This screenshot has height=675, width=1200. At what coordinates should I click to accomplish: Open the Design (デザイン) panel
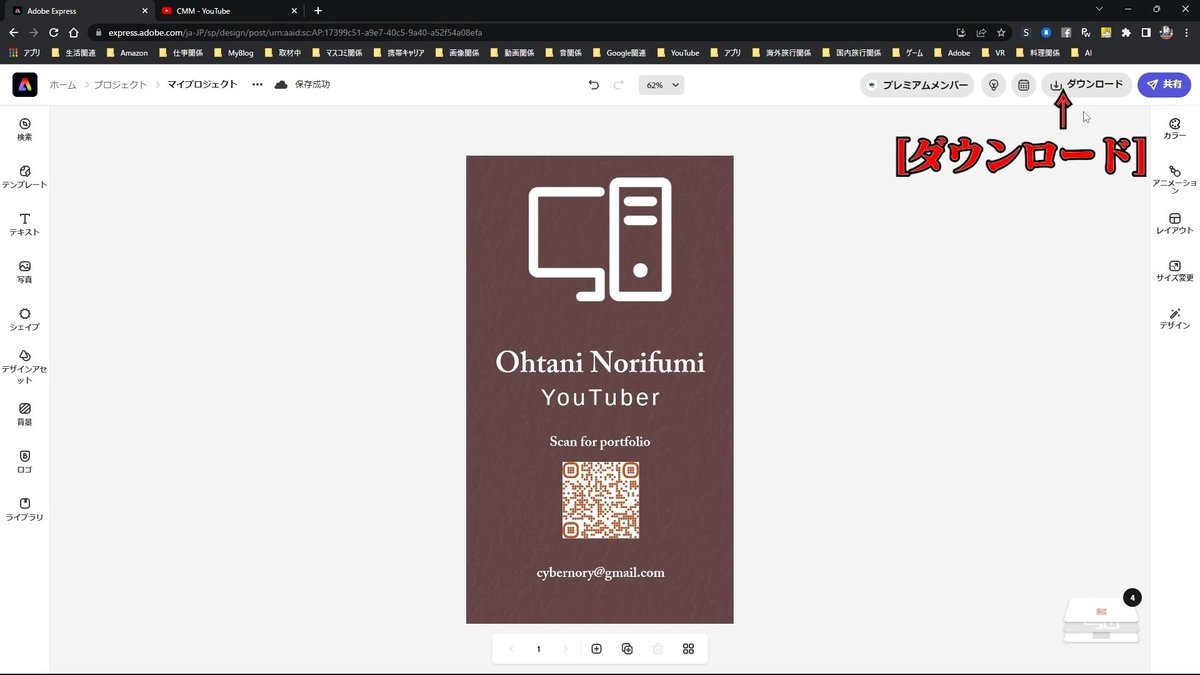pos(1175,319)
